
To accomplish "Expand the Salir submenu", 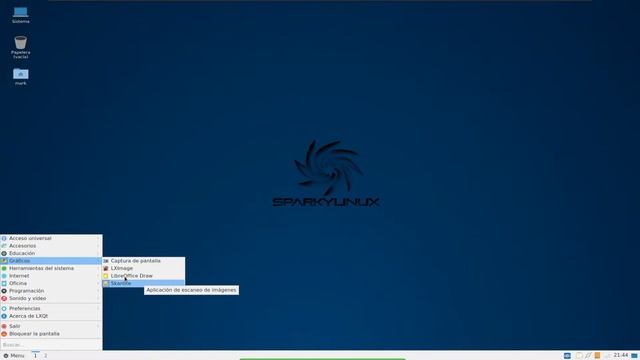I will pos(51,326).
